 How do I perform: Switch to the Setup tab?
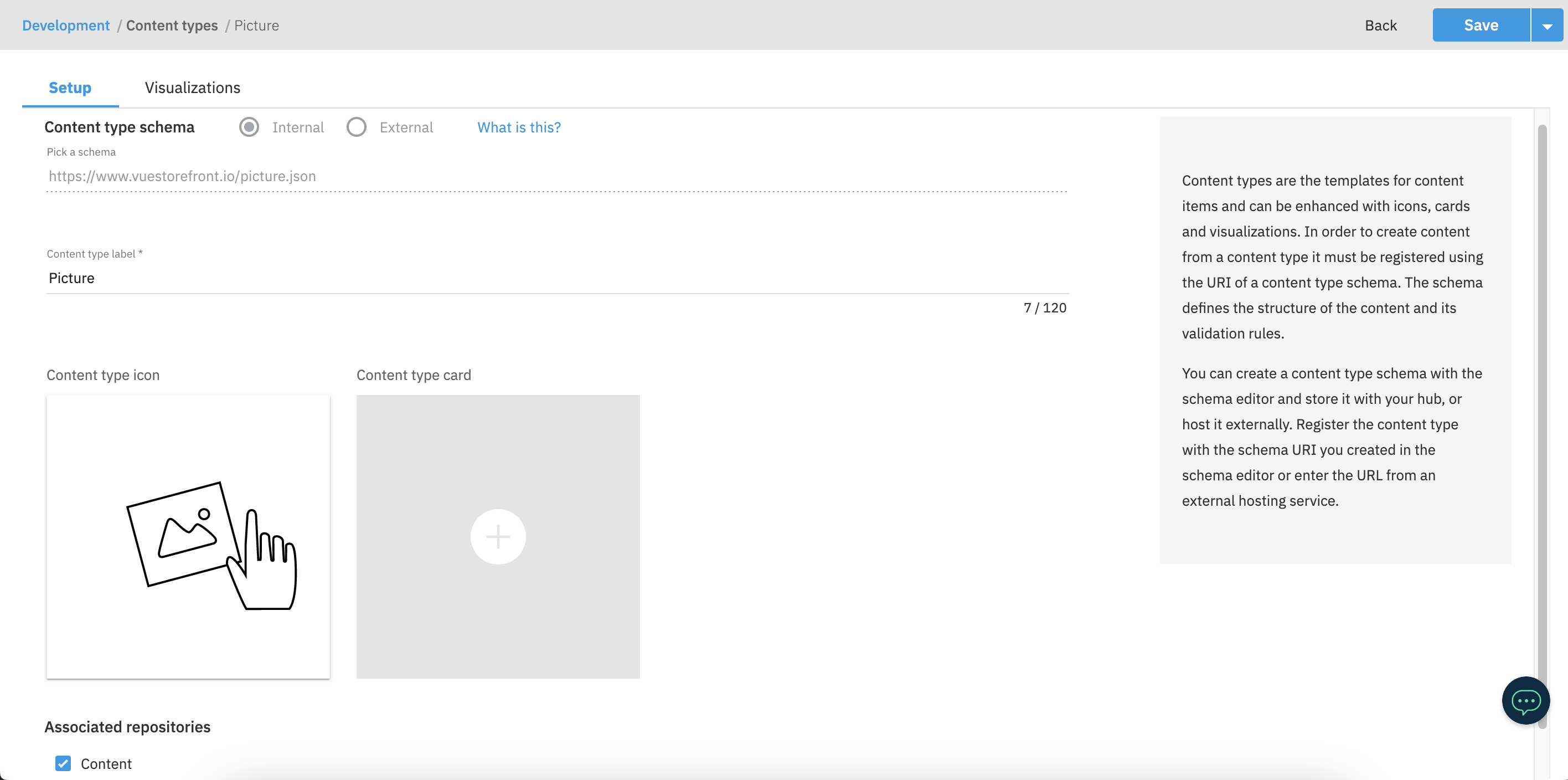(x=69, y=88)
